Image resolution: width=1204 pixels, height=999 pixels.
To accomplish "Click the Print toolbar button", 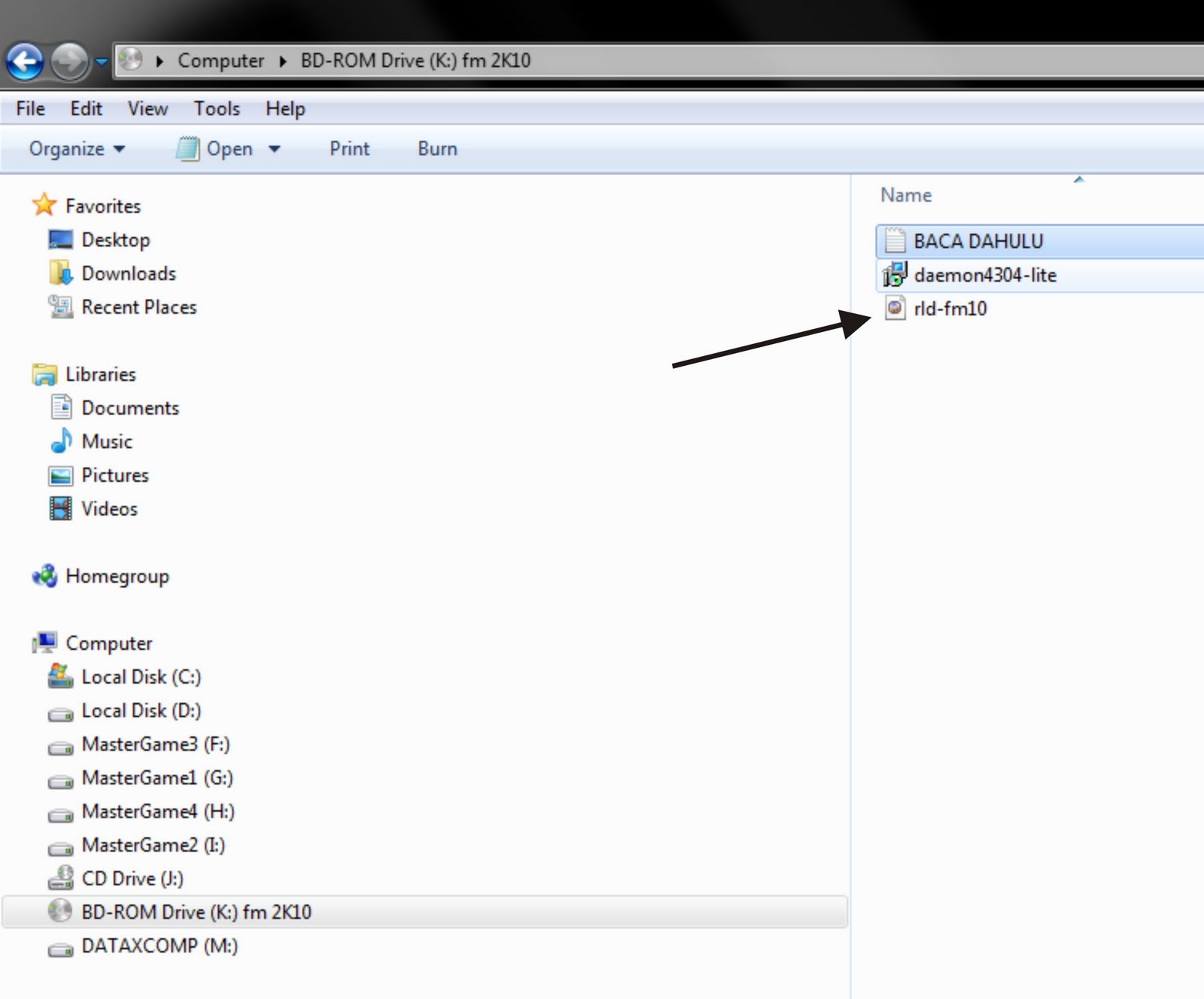I will pos(350,149).
